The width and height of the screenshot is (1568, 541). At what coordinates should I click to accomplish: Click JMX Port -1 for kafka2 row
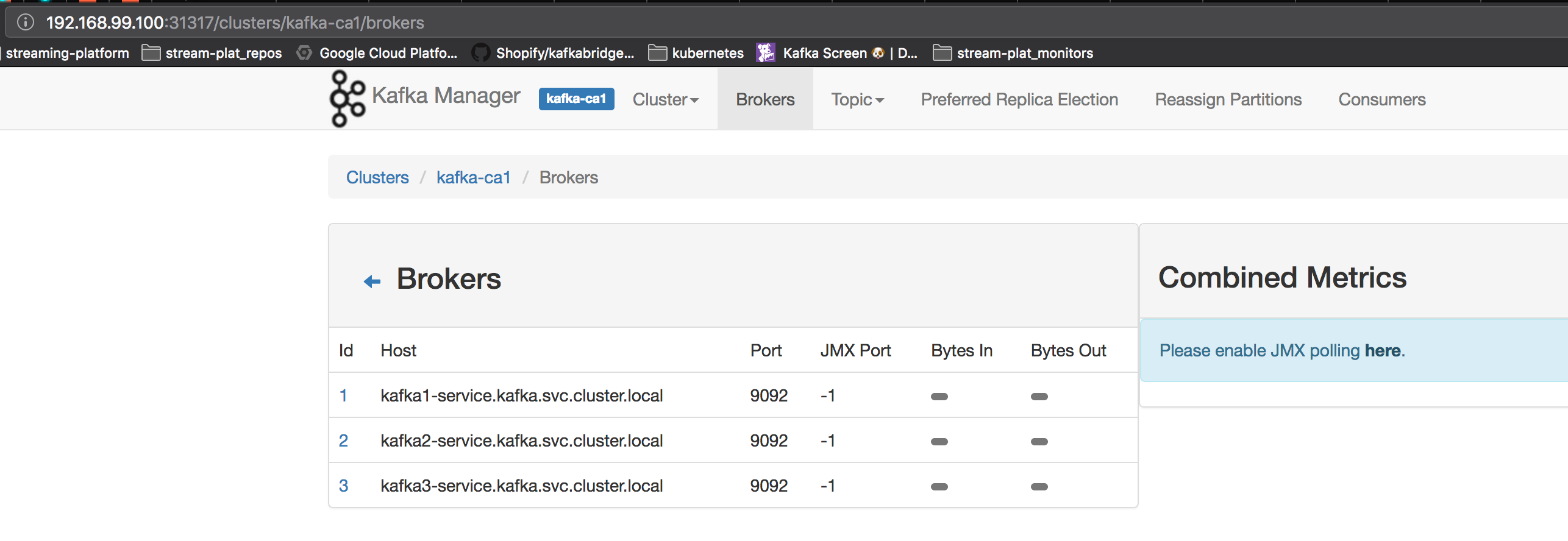[827, 440]
